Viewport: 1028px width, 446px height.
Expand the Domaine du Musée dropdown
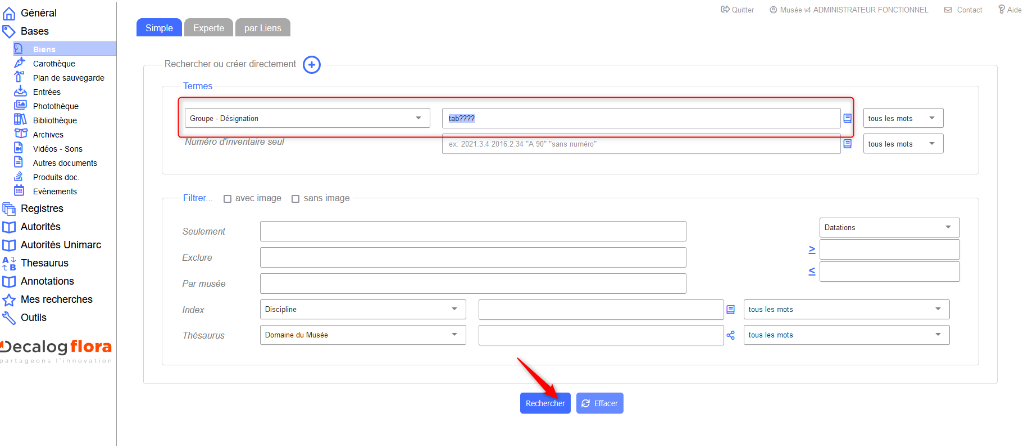(x=363, y=334)
